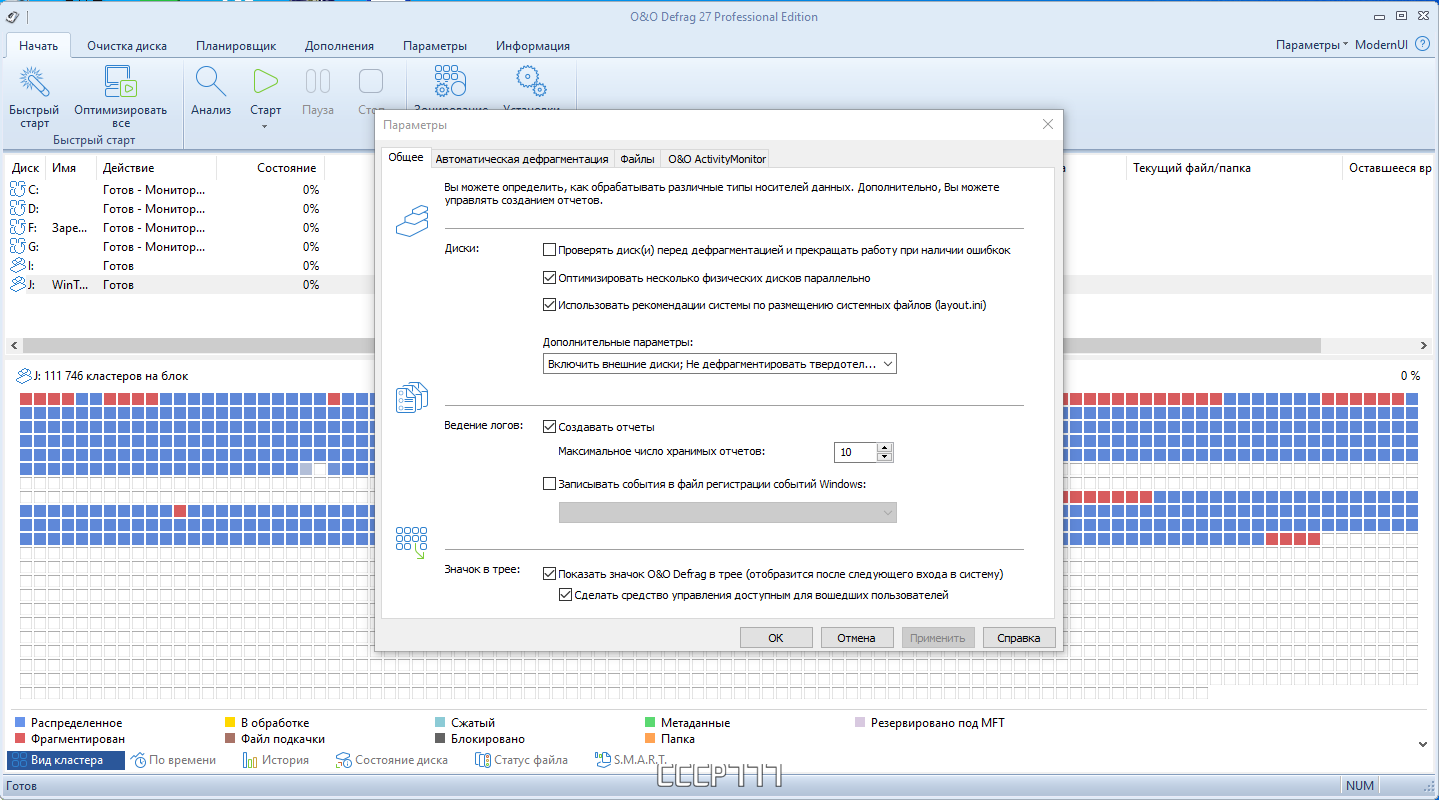Open the Параметры ribbon tab
Image resolution: width=1439 pixels, height=800 pixels.
tap(435, 46)
